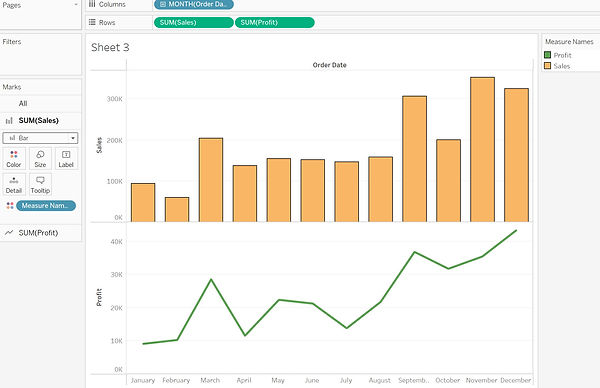600x388 pixels.
Task: Click the January month axis label
Action: [x=143, y=380]
